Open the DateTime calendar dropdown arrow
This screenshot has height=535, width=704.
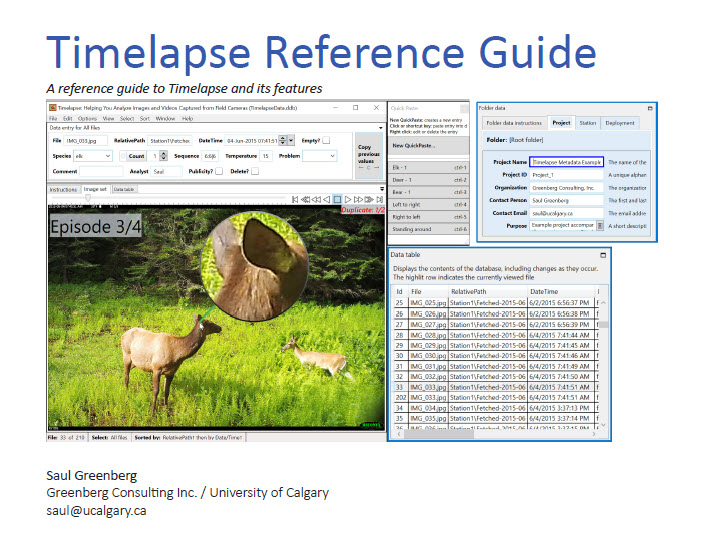(291, 140)
